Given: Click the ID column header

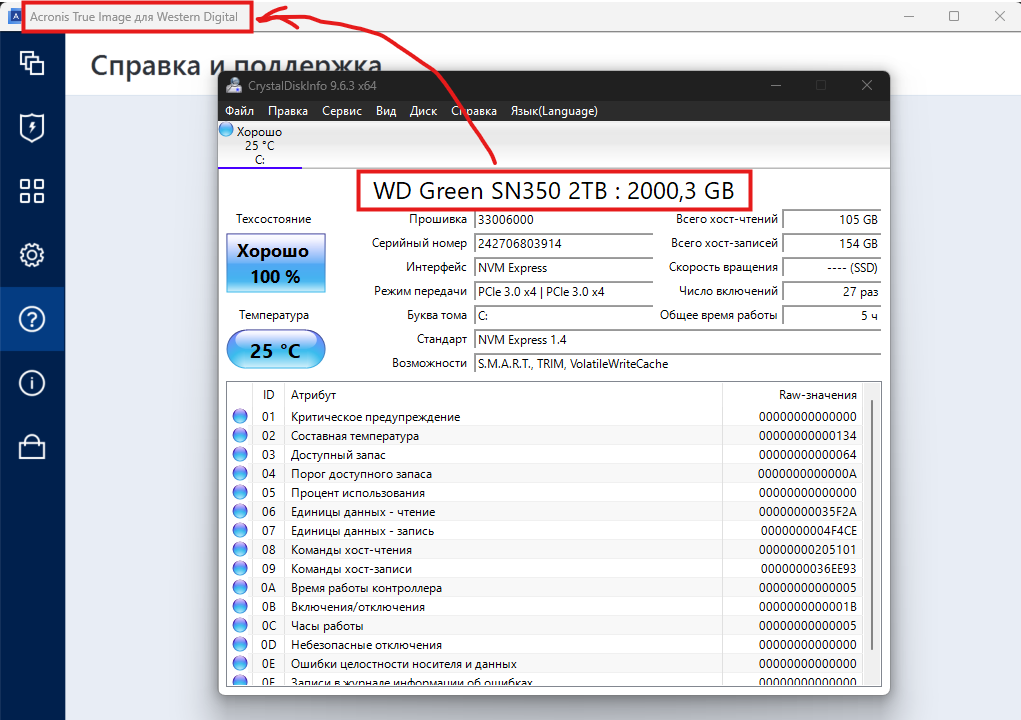Looking at the screenshot, I should coord(268,395).
